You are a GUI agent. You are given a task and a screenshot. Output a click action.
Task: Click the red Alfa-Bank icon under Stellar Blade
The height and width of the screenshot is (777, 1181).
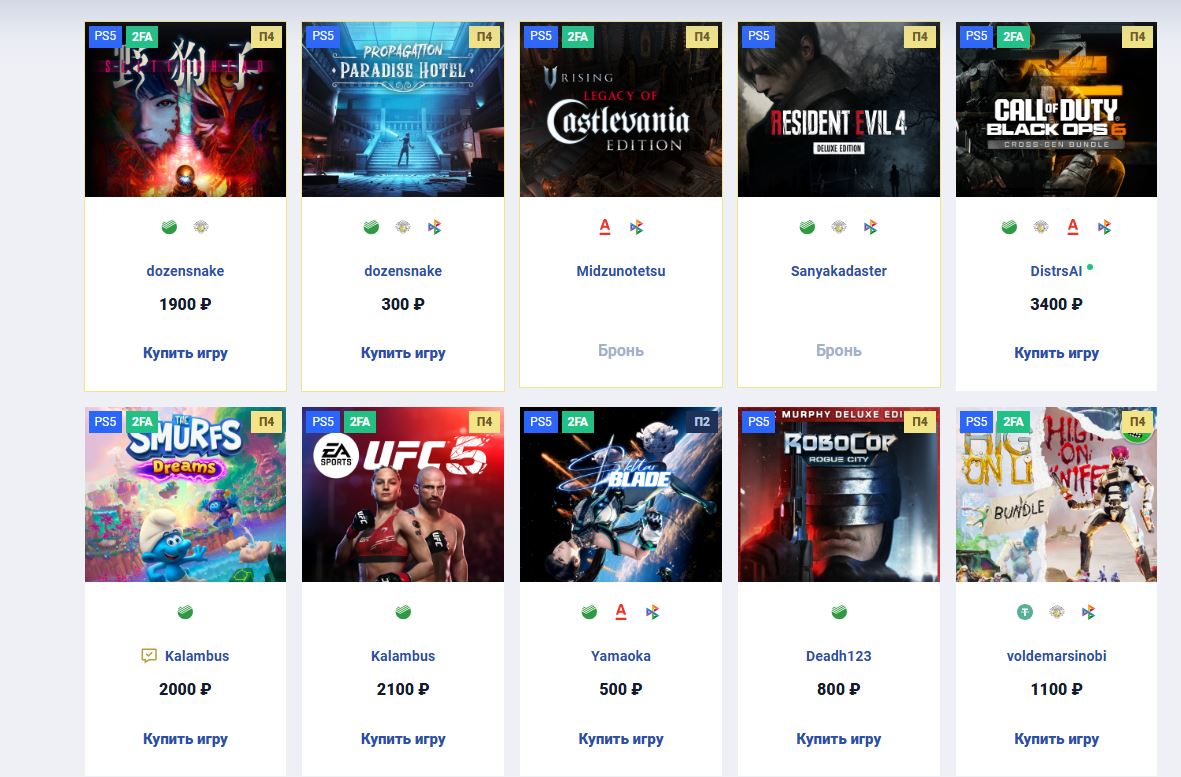621,612
